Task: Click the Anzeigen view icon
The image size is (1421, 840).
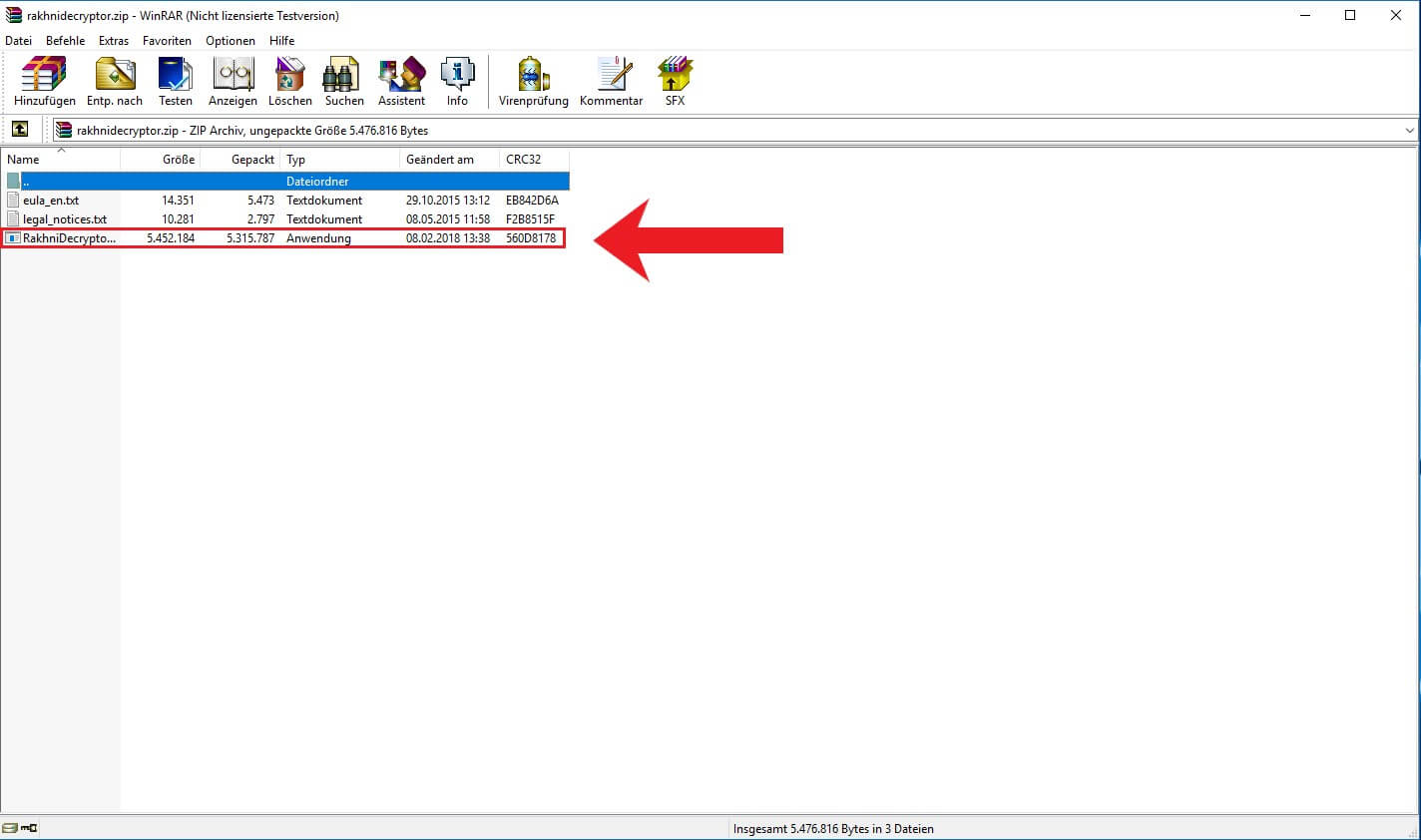Action: tap(234, 74)
